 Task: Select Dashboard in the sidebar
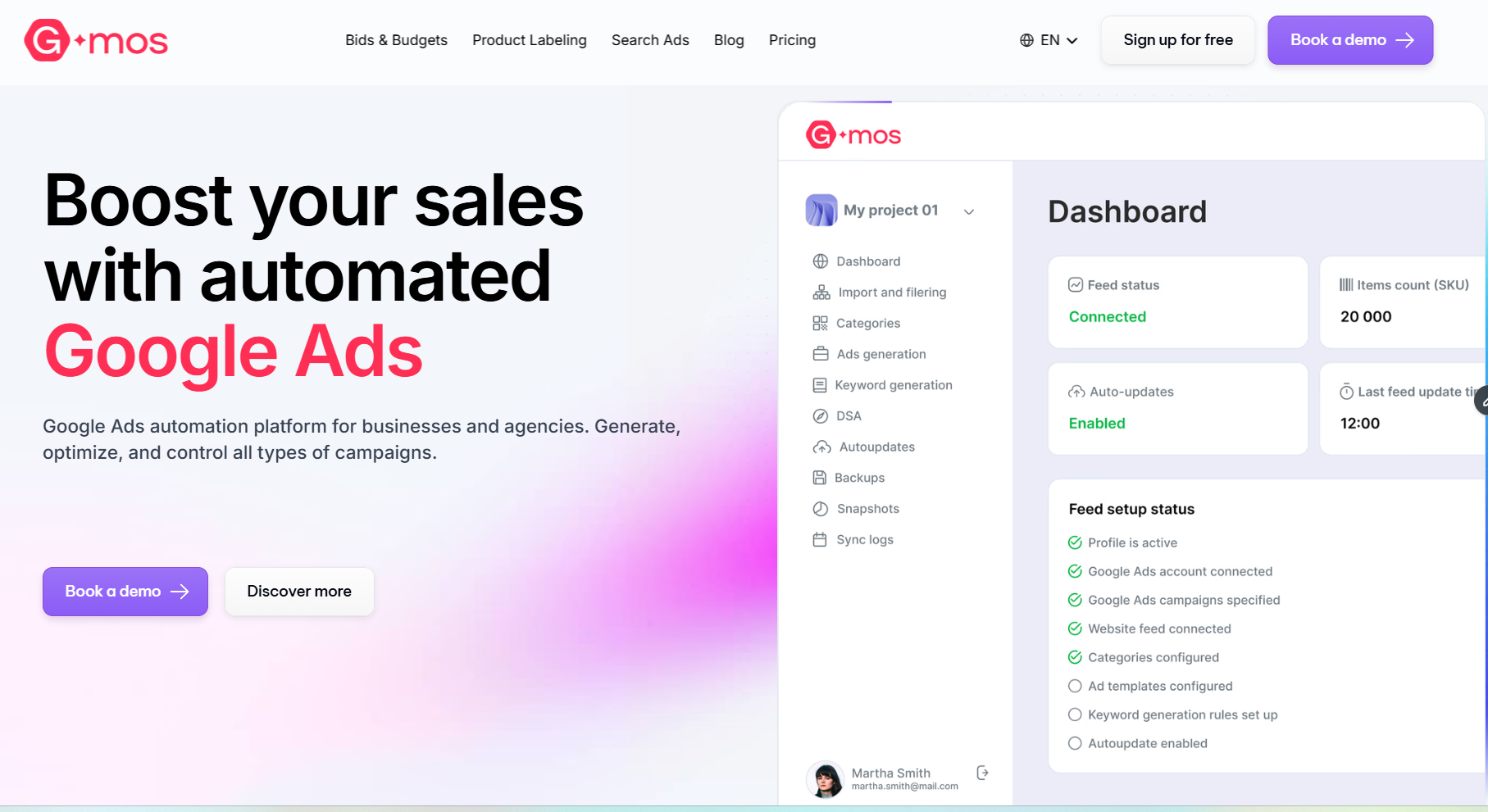pos(868,261)
